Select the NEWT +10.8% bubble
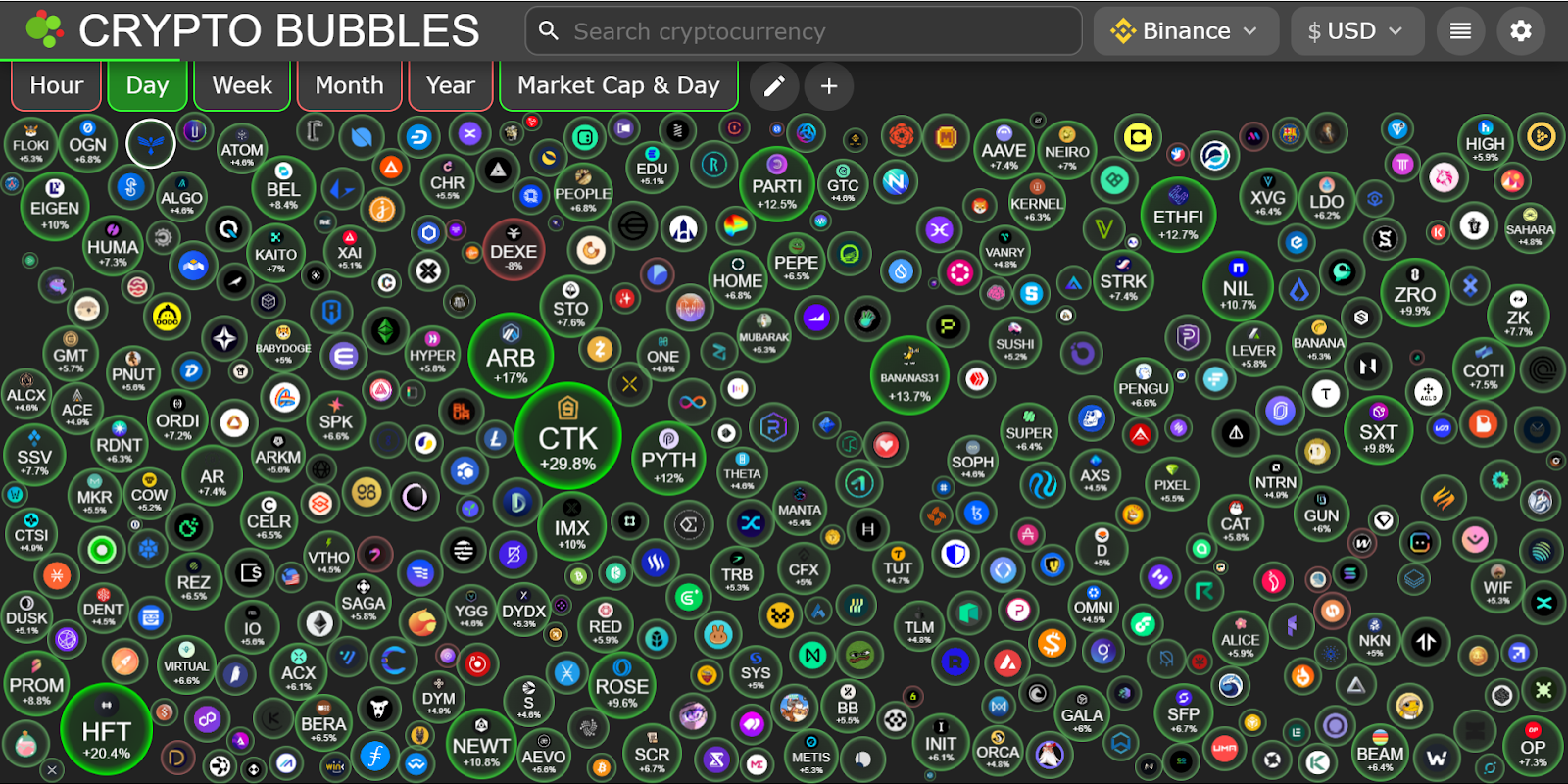Screen dimensions: 1568x784 (x=481, y=743)
